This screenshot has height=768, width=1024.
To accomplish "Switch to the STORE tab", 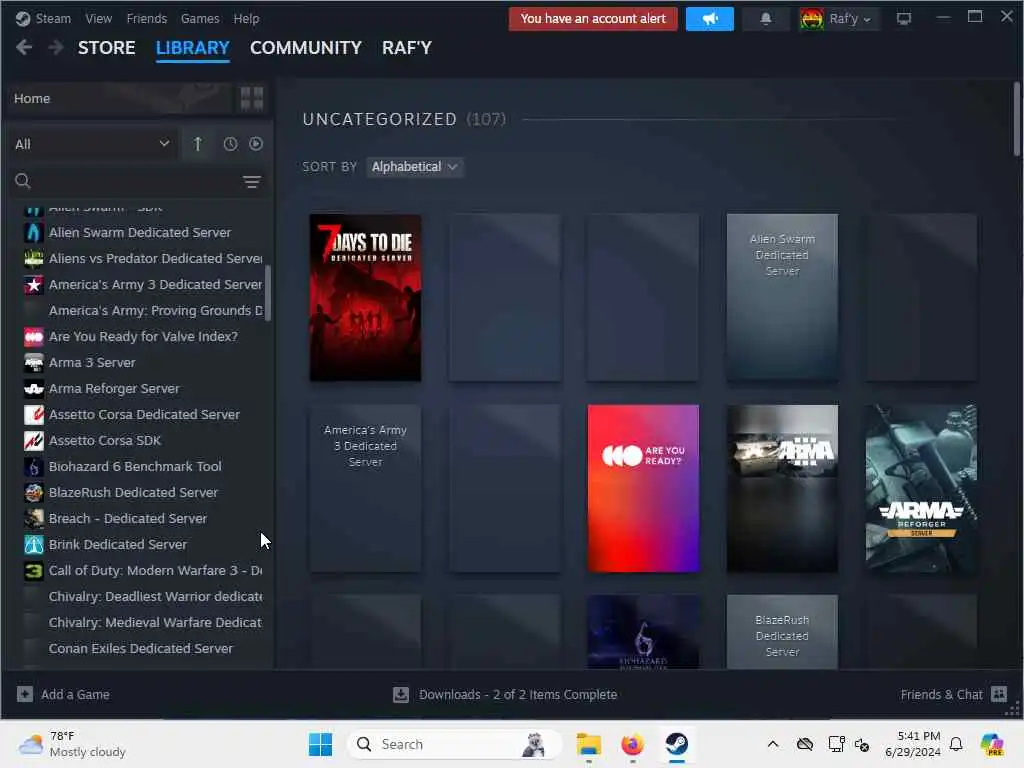I will tap(106, 48).
